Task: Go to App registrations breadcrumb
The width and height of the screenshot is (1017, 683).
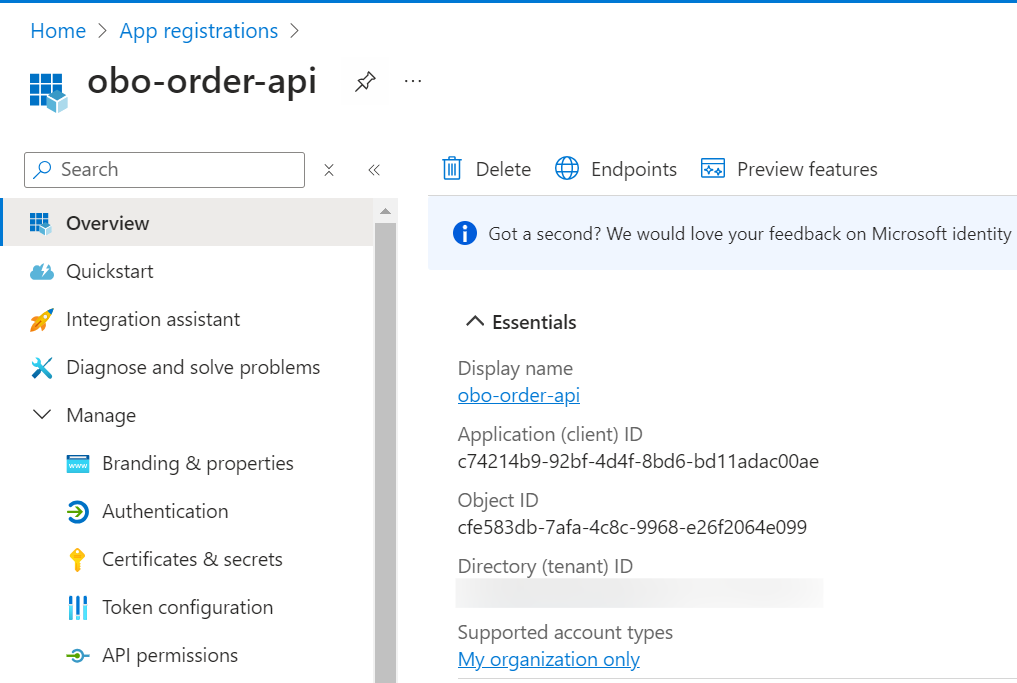Action: [198, 30]
